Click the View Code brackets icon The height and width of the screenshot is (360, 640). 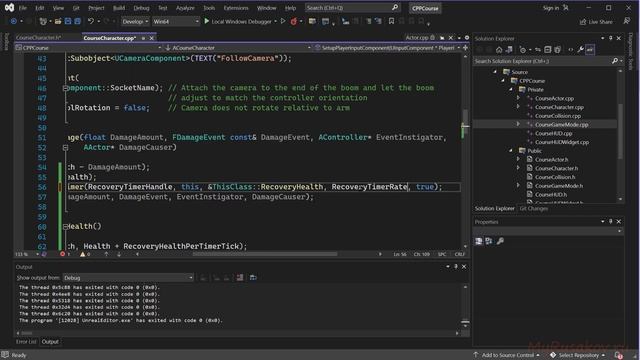coord(571,50)
